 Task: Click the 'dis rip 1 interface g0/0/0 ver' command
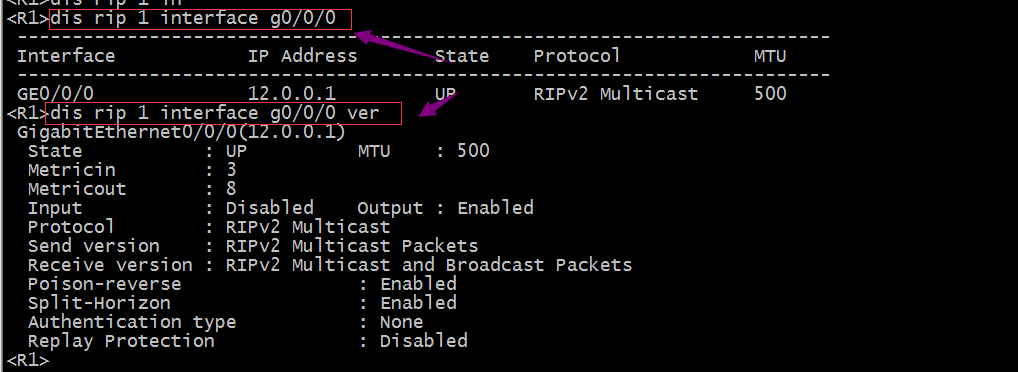(214, 114)
